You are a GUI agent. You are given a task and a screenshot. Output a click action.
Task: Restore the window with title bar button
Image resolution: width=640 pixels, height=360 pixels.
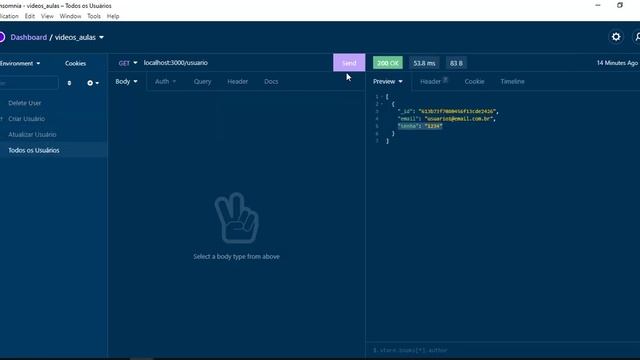click(620, 5)
